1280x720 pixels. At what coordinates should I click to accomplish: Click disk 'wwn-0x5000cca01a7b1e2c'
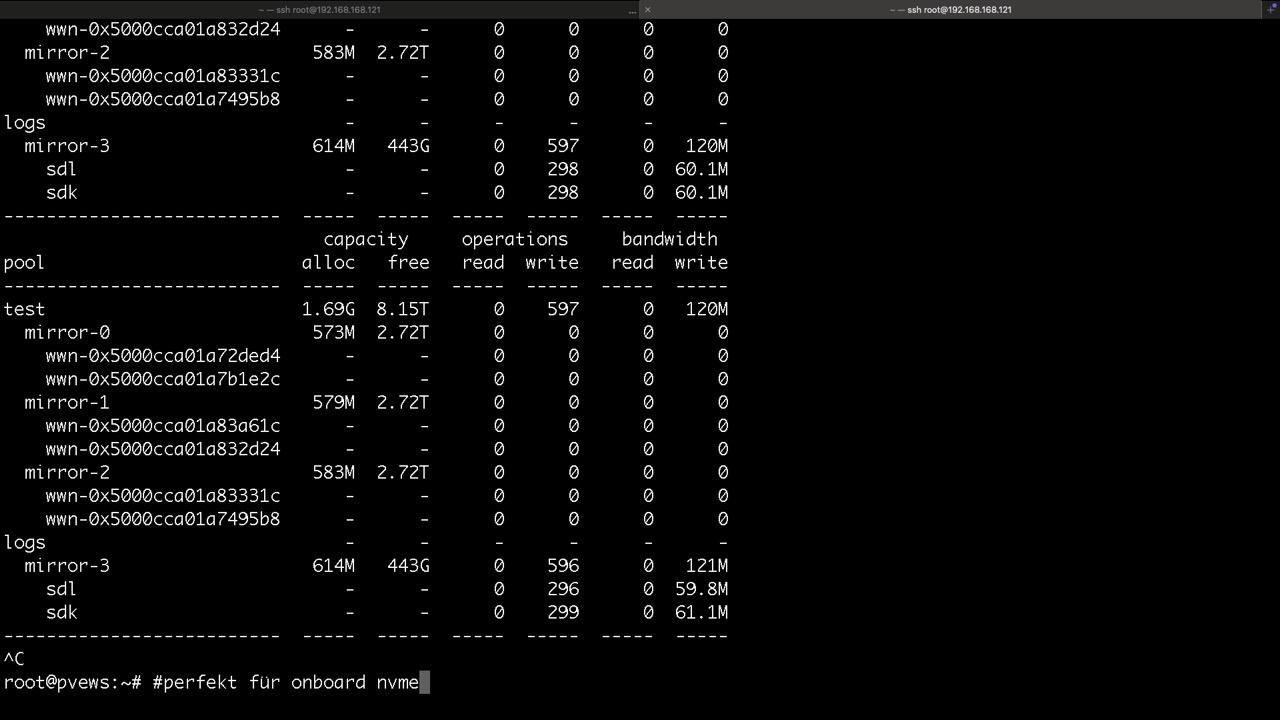tap(163, 379)
